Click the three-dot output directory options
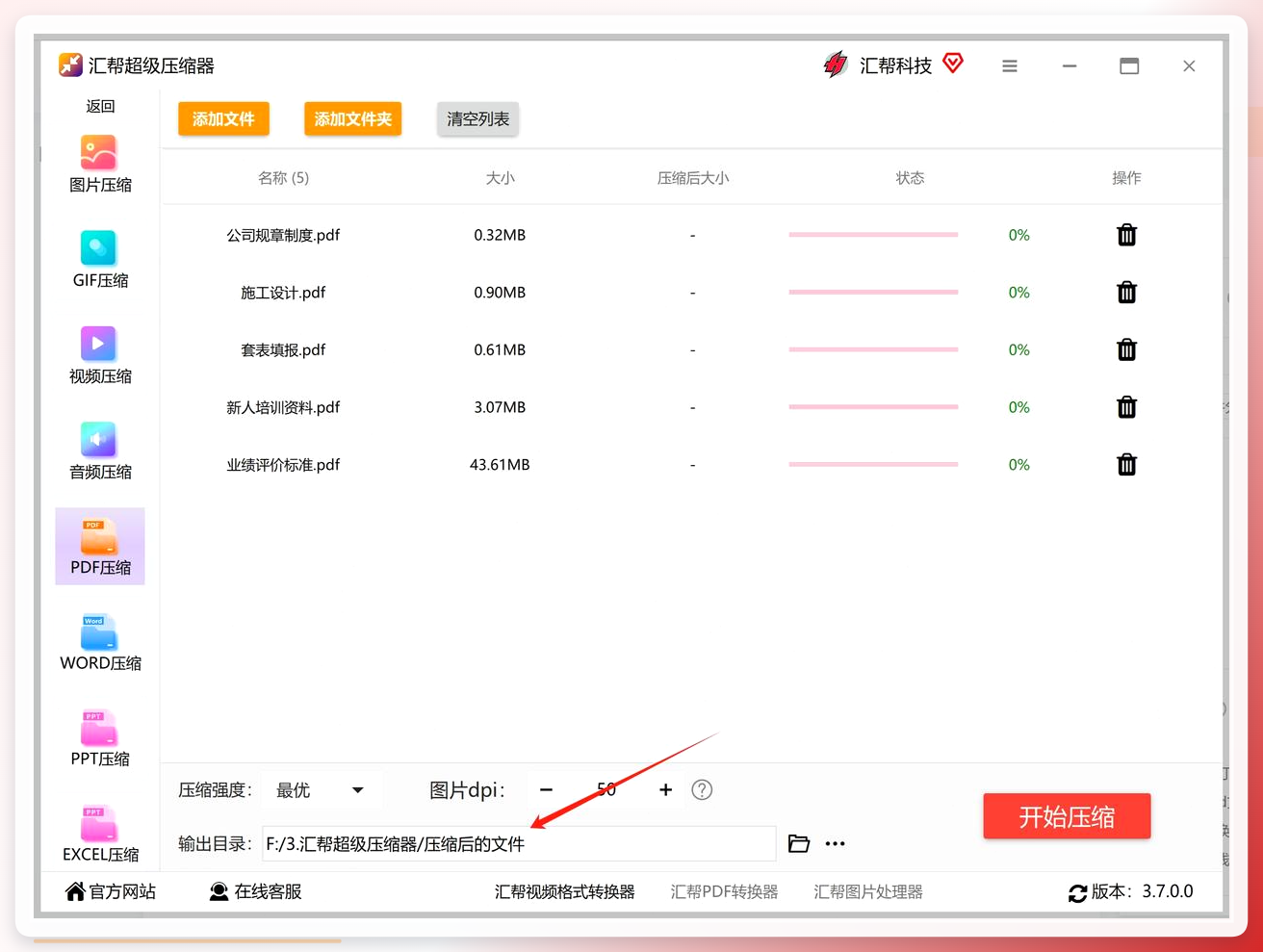Viewport: 1263px width, 952px height. pos(835,844)
